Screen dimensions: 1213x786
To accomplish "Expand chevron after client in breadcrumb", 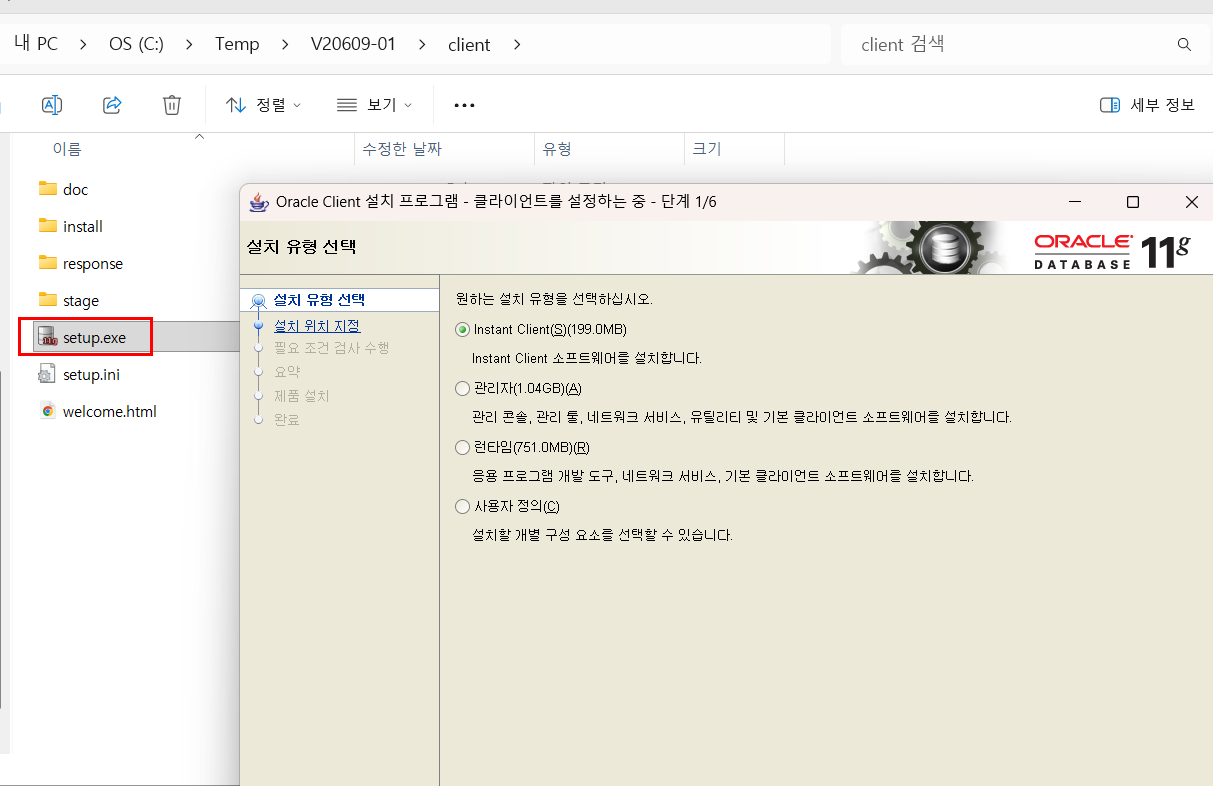I will tap(517, 44).
